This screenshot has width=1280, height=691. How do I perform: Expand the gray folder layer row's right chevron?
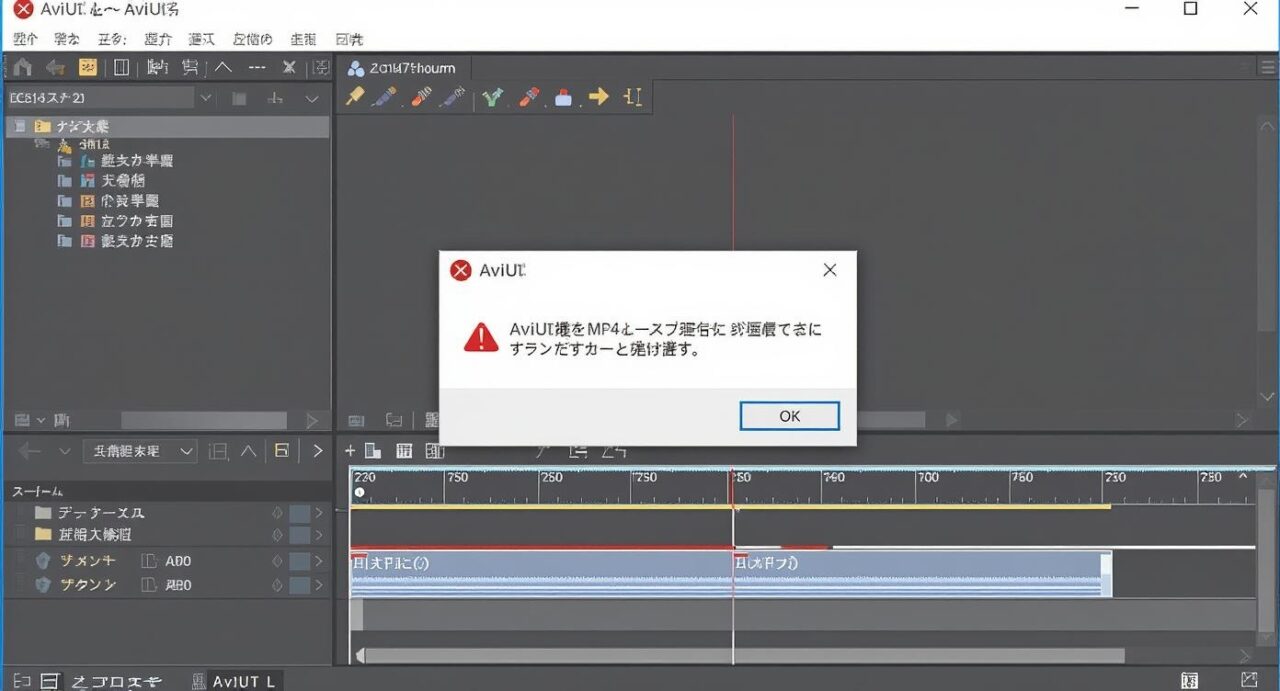tap(320, 513)
